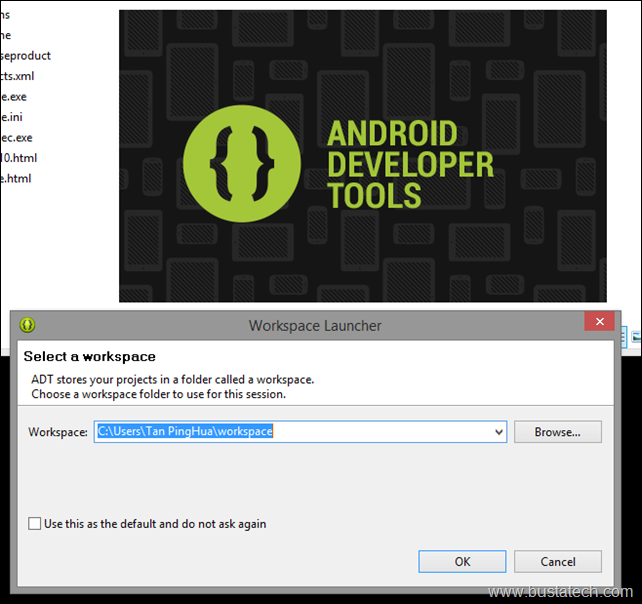Select the 'e.exe' file in background list

coord(14,97)
